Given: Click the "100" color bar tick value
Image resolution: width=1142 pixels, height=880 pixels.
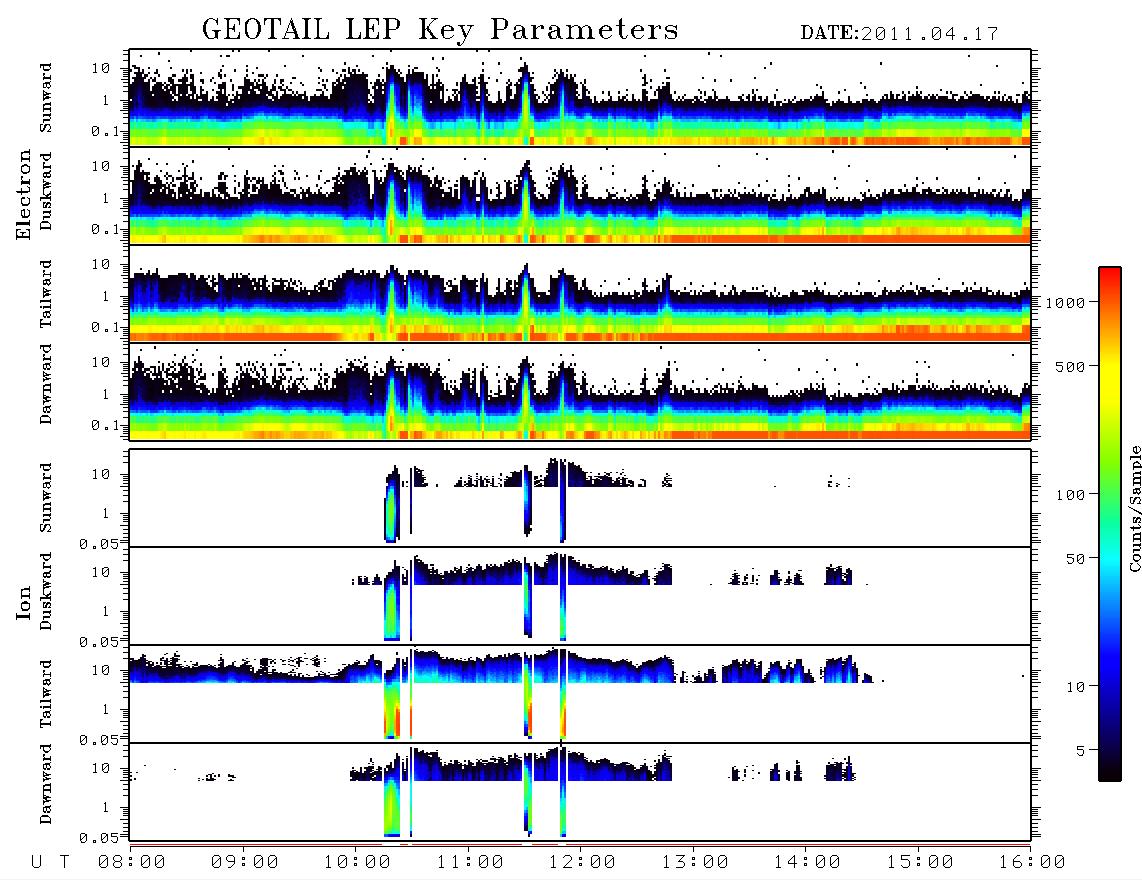Looking at the screenshot, I should click(x=1070, y=495).
